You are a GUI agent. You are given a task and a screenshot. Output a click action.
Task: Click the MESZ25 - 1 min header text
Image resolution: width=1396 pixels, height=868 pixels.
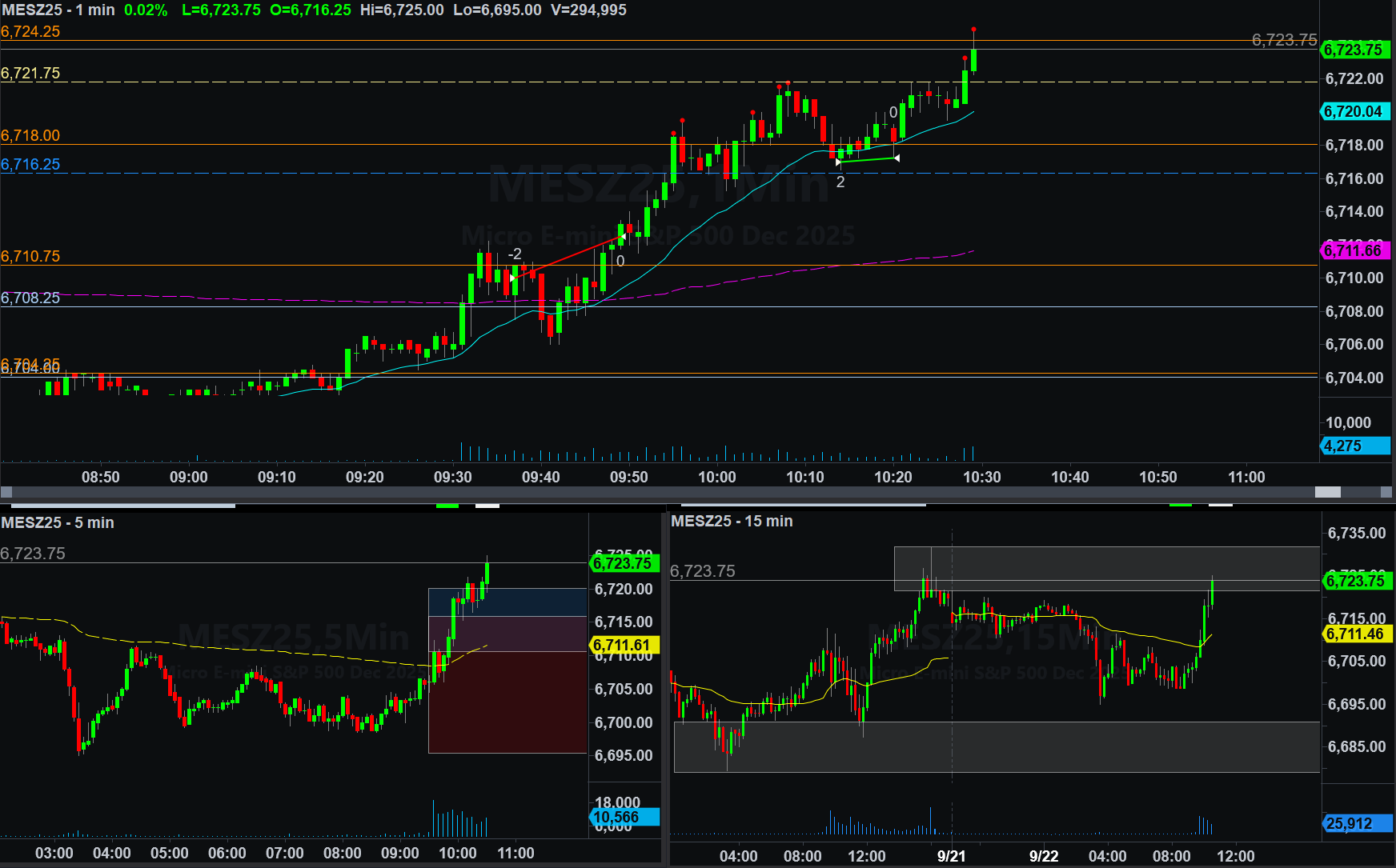coord(58,10)
